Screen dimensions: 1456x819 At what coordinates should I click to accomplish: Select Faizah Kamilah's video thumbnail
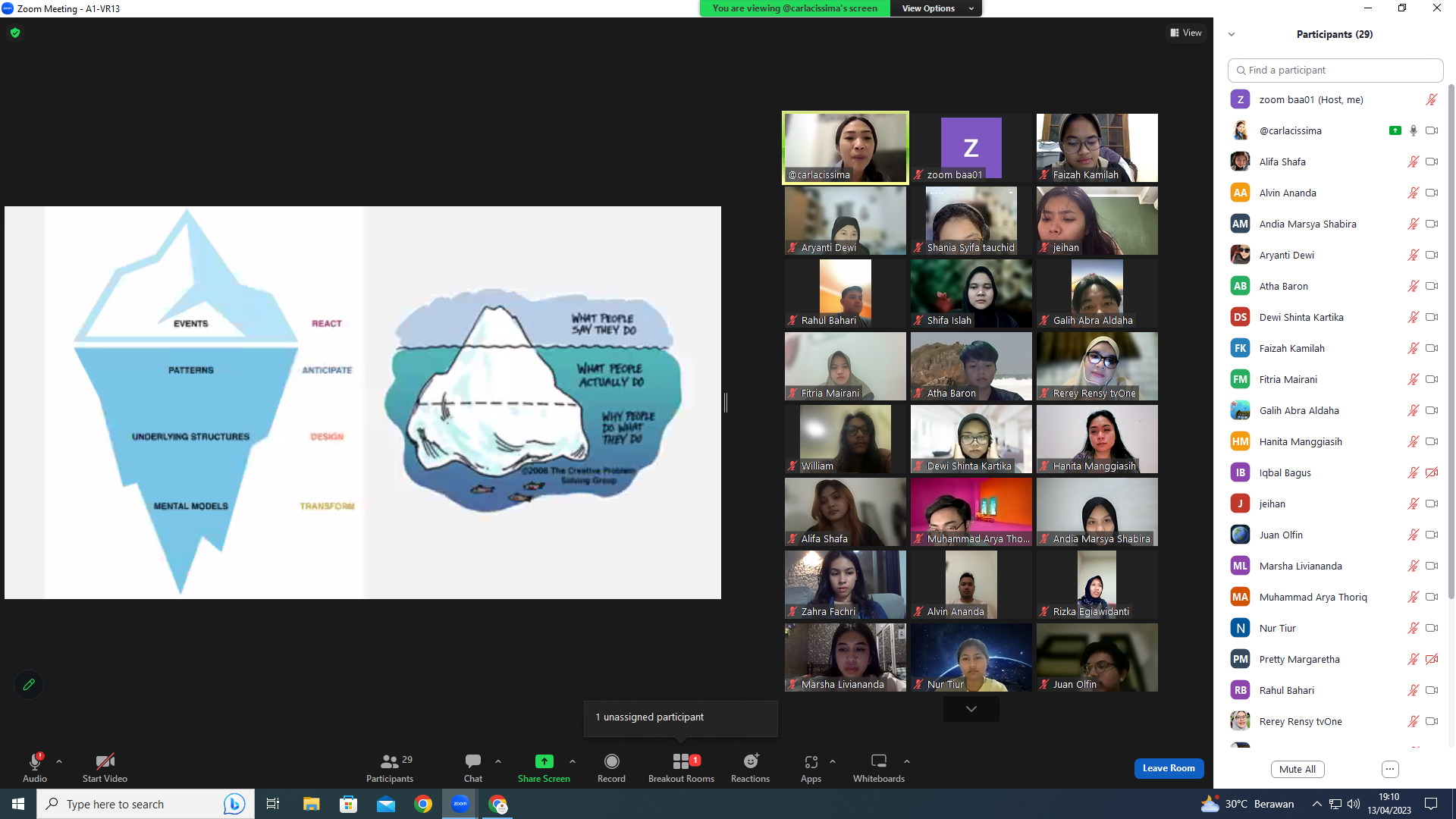1097,148
